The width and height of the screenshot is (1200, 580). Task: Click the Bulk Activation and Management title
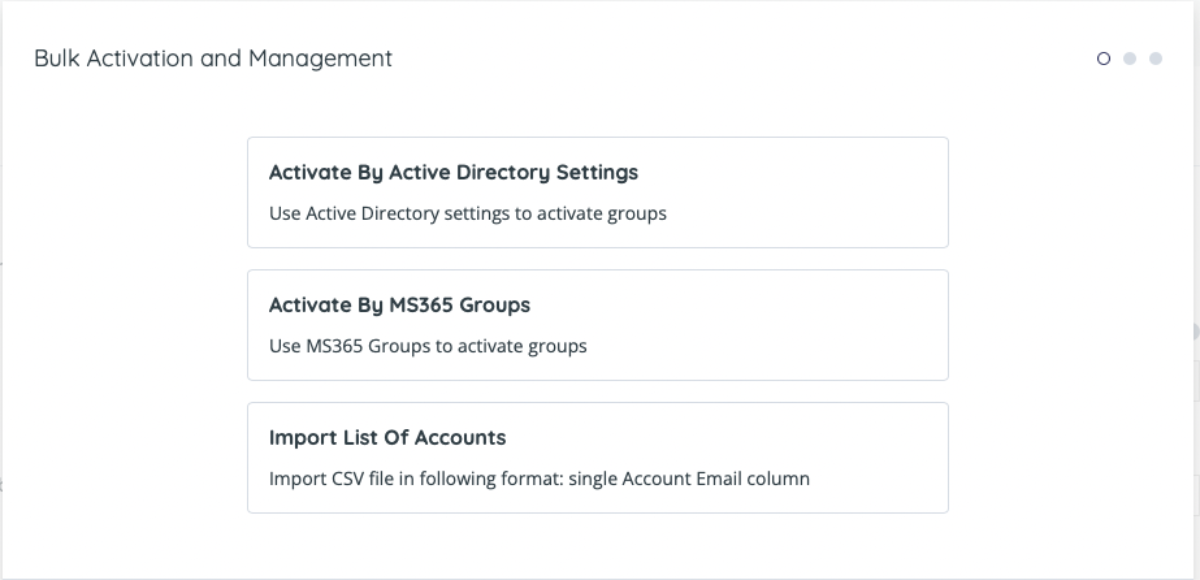(213, 59)
